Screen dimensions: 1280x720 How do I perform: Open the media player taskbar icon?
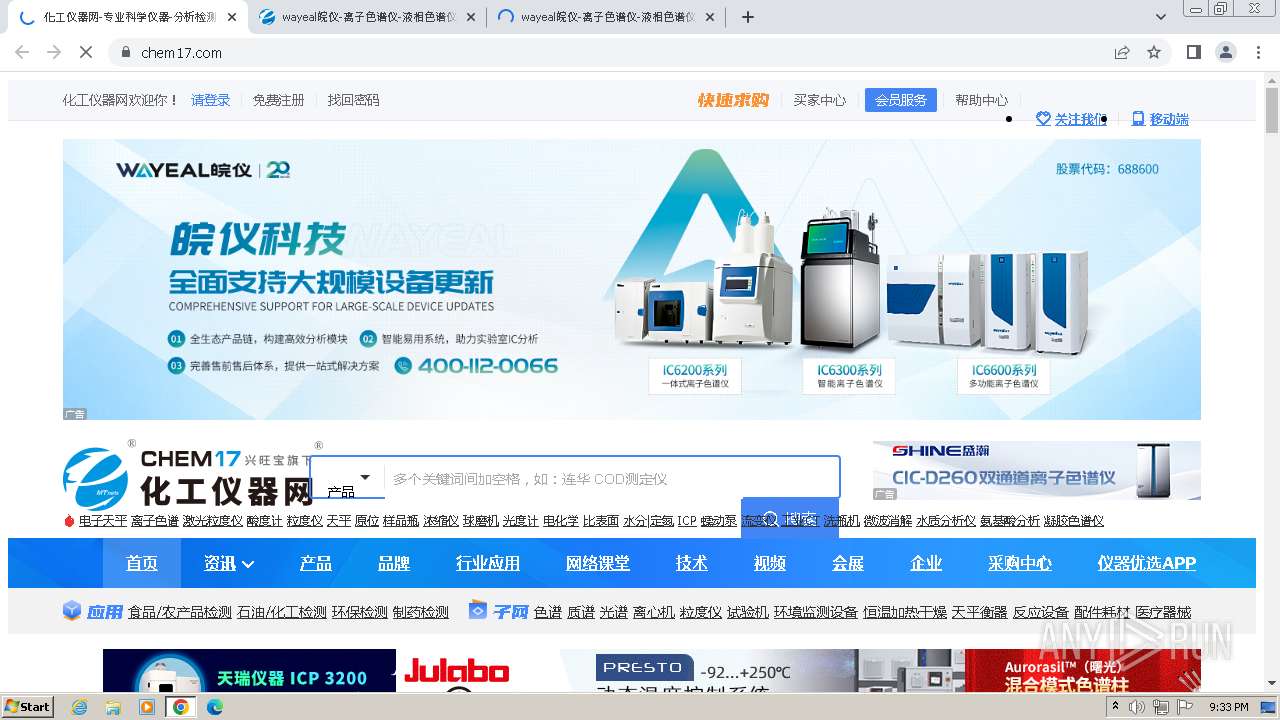[147, 707]
